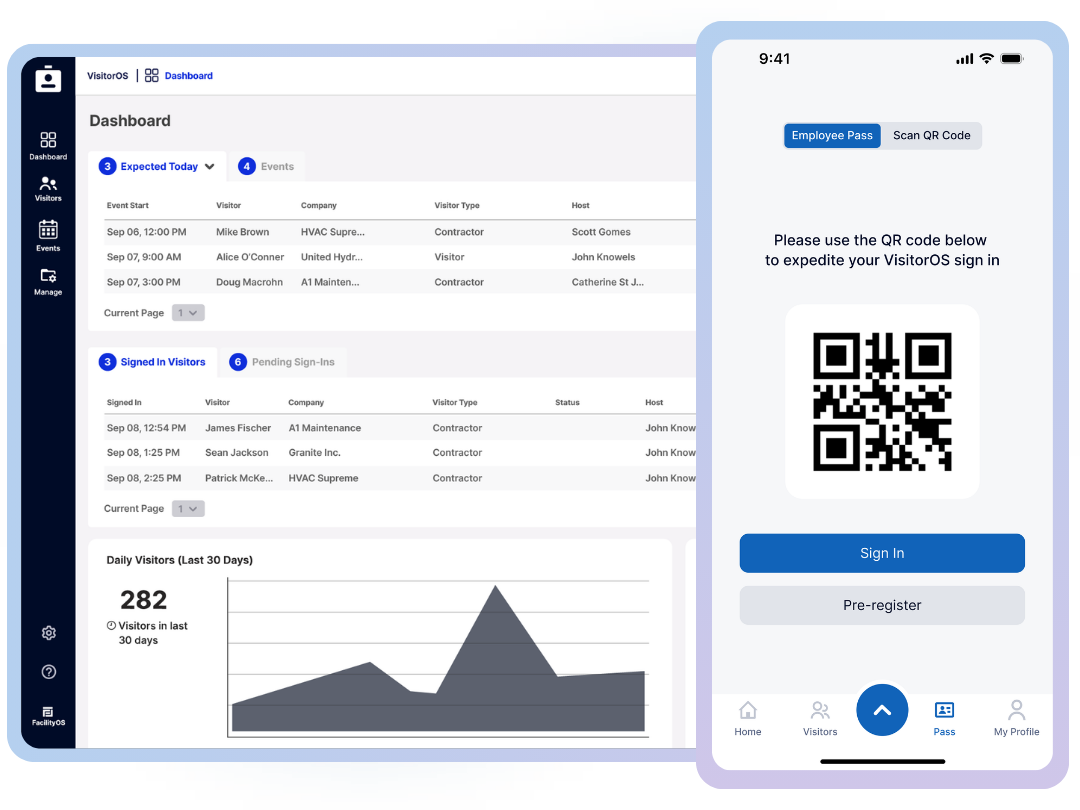Screen dimensions: 1080x810
Task: Switch to the Pending Sign-Ins tab
Action: (282, 362)
